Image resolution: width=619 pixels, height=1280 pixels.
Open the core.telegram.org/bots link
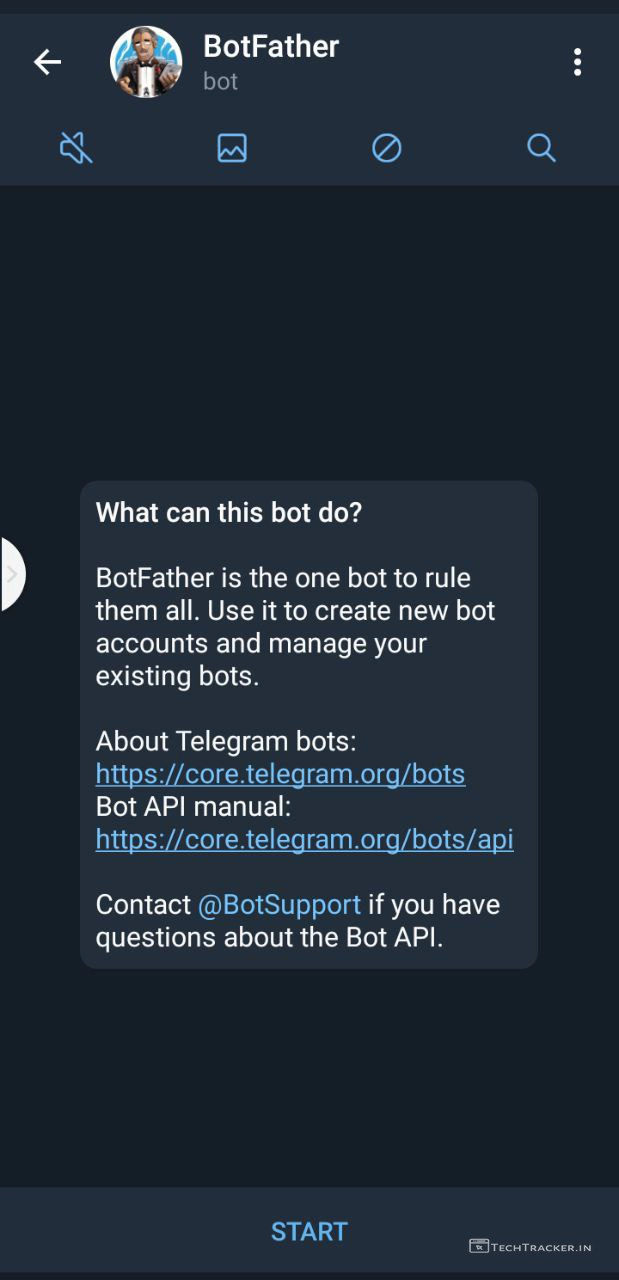tap(280, 774)
